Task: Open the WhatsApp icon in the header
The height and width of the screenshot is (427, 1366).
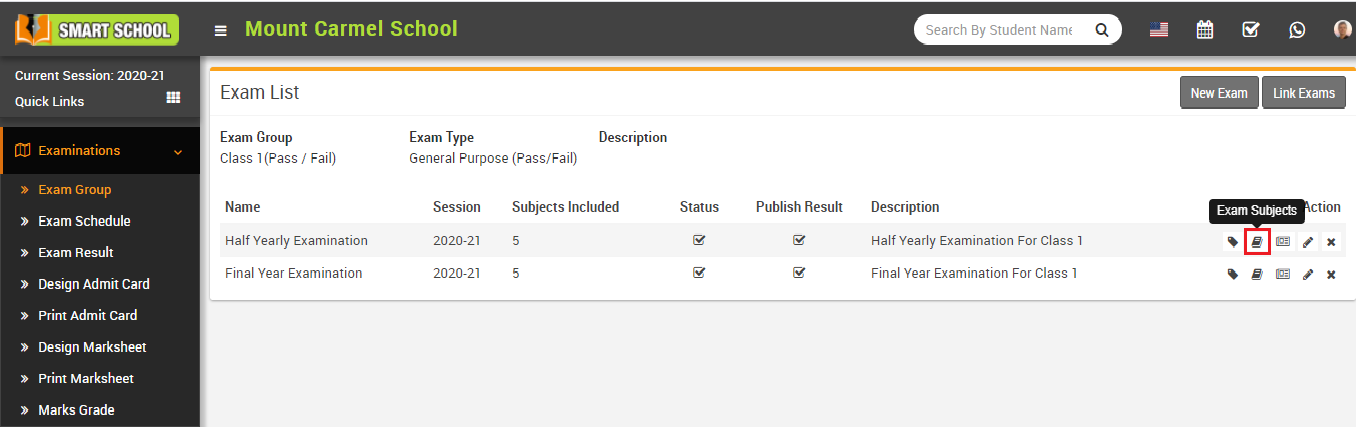Action: point(1297,30)
